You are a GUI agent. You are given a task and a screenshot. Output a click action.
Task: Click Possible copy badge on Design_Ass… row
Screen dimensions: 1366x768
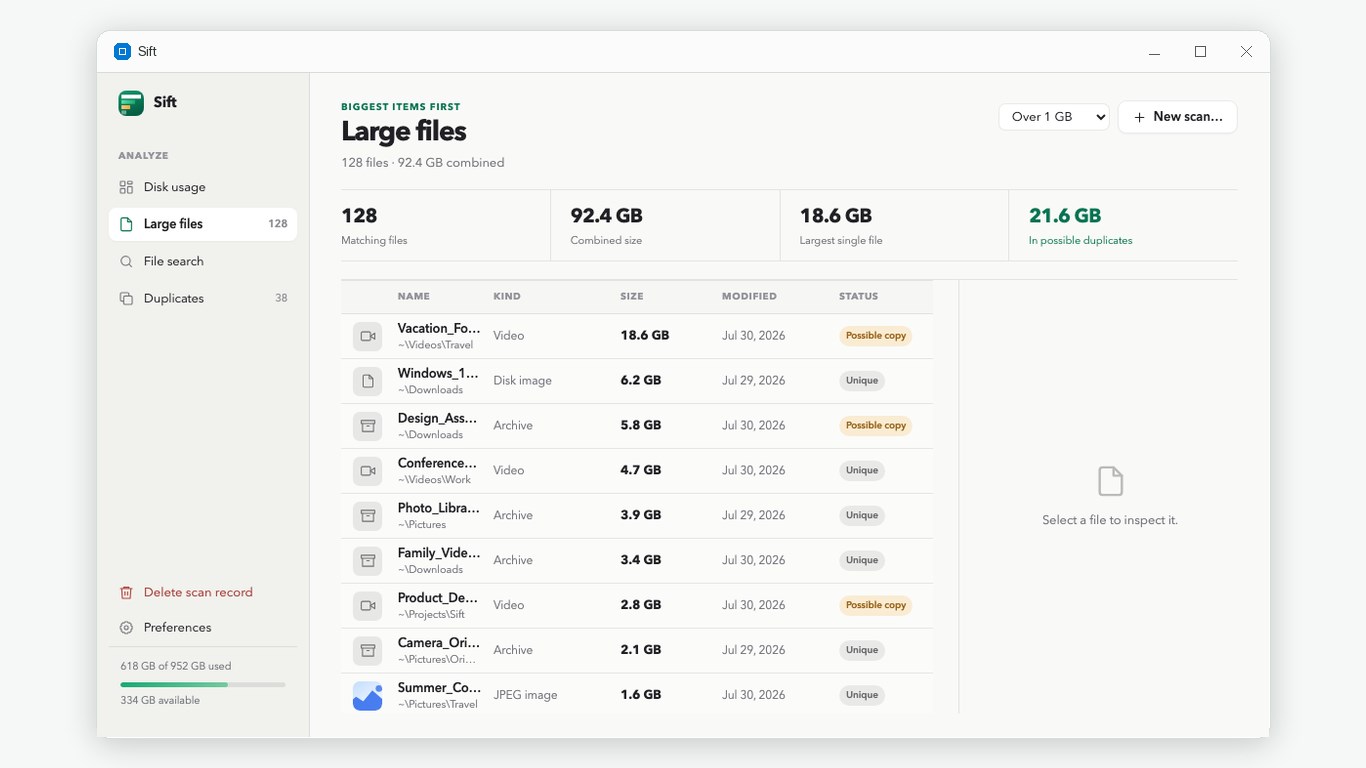pyautogui.click(x=876, y=426)
